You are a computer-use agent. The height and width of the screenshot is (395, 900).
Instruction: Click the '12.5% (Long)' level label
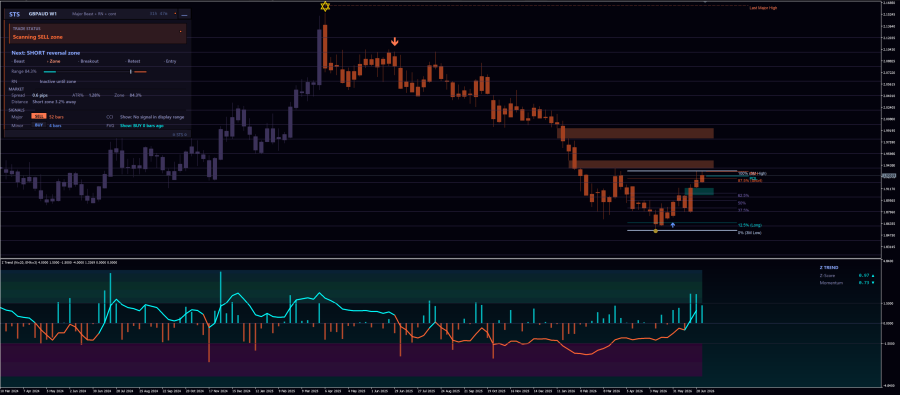coord(750,225)
